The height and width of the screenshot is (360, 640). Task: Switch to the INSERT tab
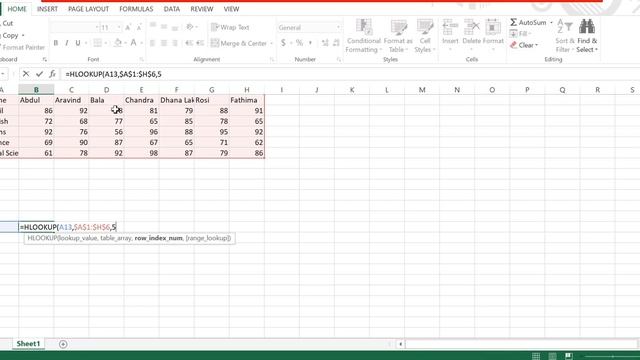pyautogui.click(x=47, y=9)
